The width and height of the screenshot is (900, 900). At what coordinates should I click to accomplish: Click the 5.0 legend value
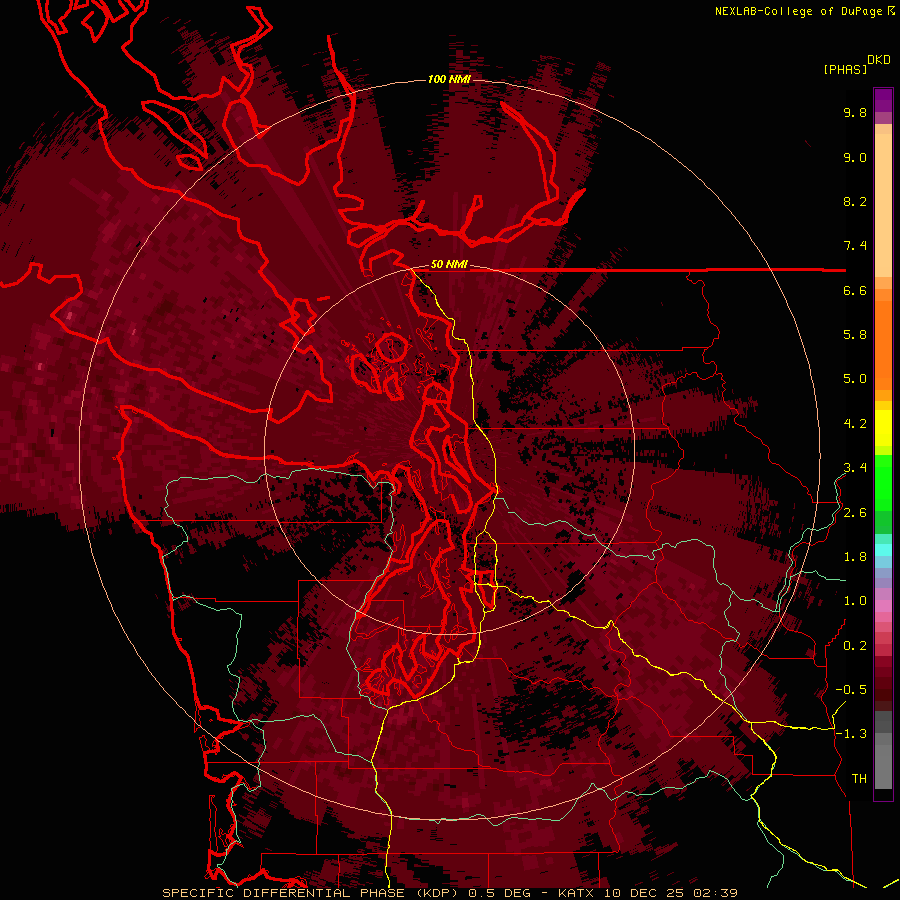click(x=855, y=379)
